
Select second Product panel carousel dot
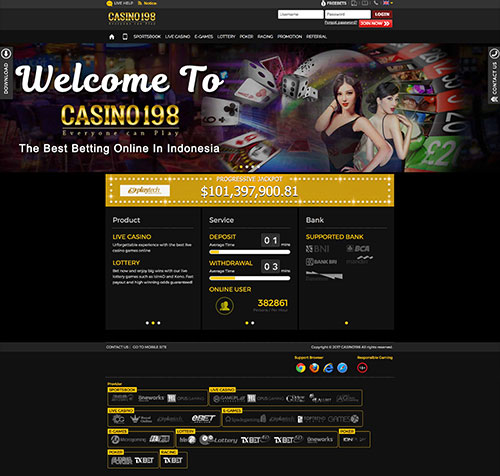click(x=153, y=323)
